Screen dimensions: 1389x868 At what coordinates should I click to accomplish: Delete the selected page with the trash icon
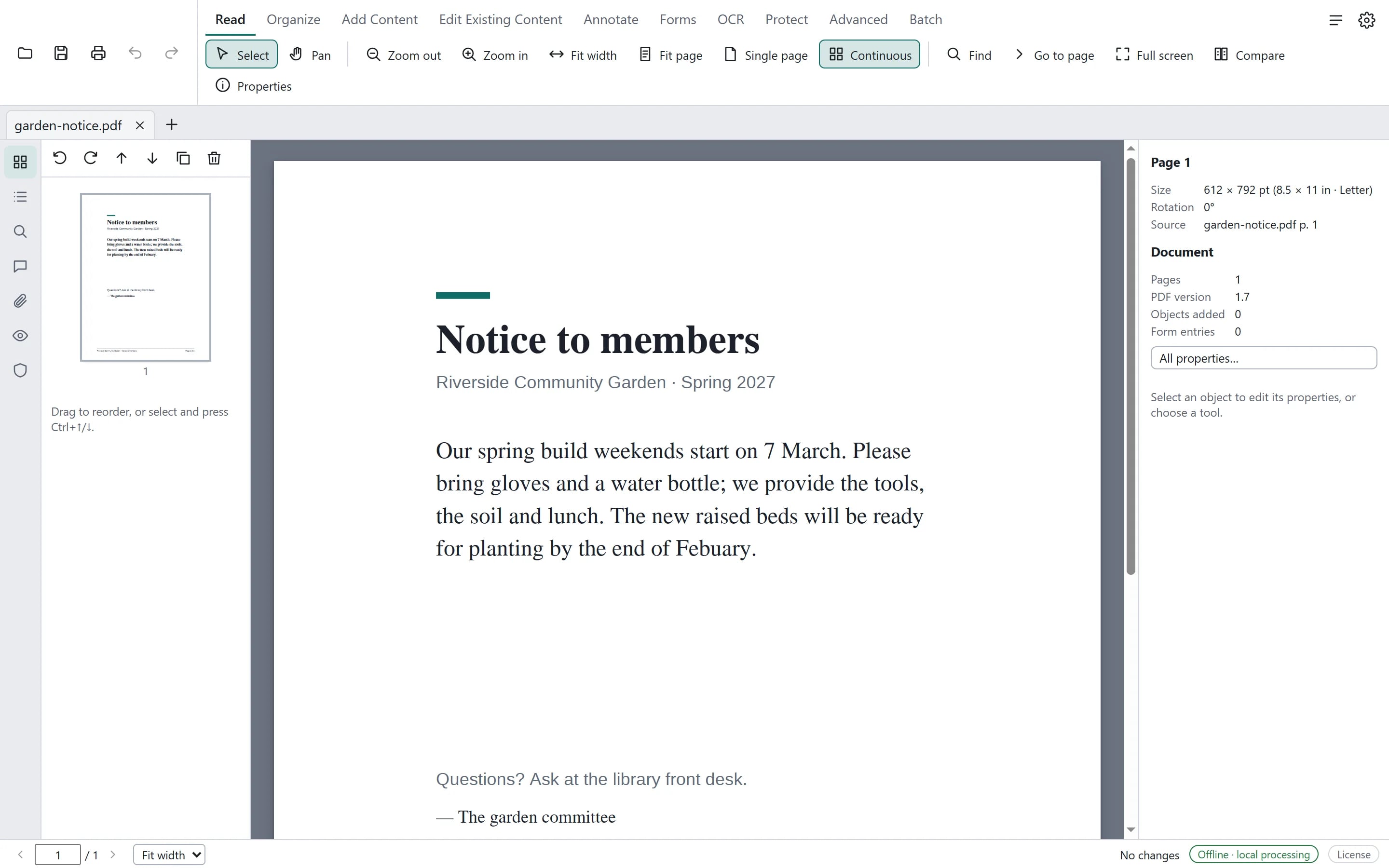(x=214, y=158)
